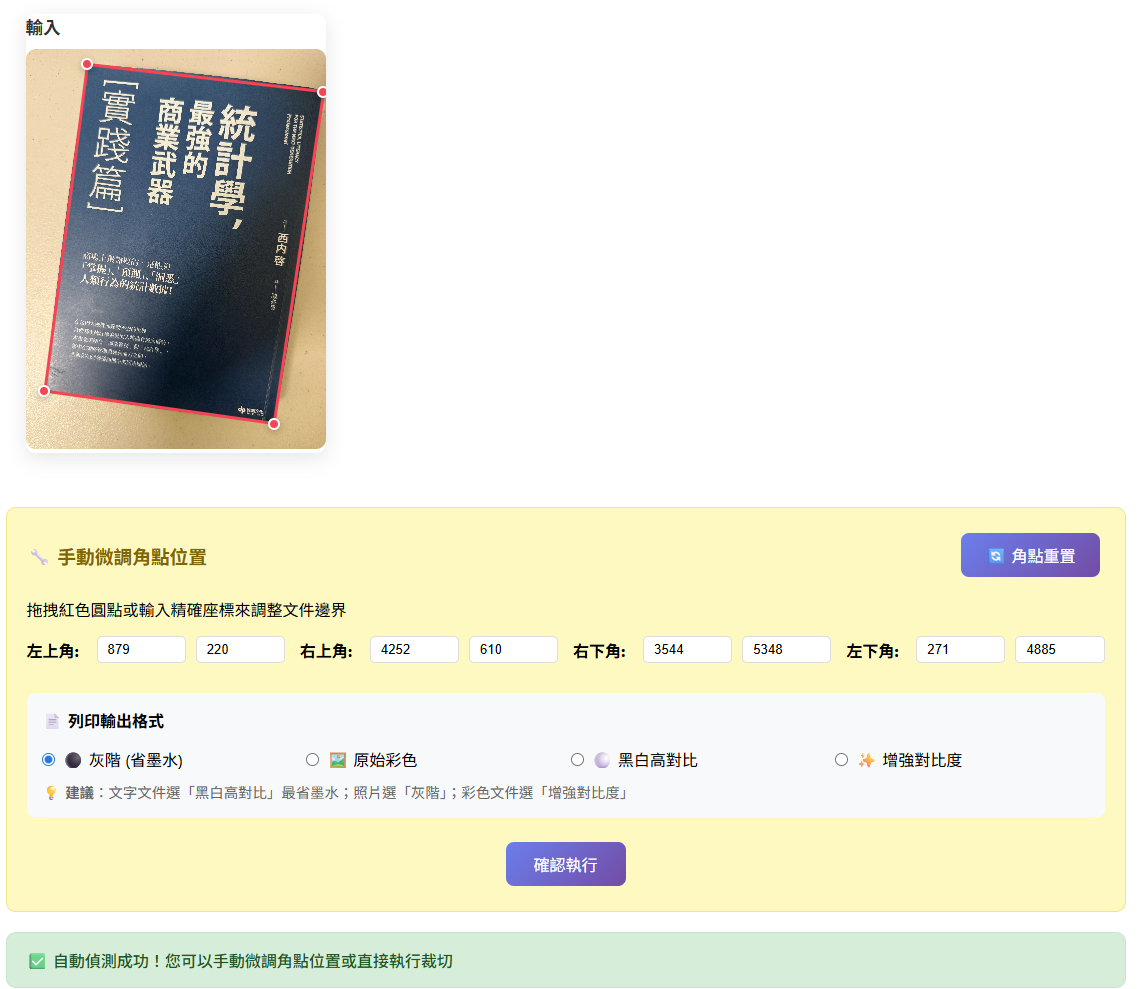Image resolution: width=1139 pixels, height=989 pixels.
Task: Click the lightbulb icon before 建議
Action: [51, 793]
